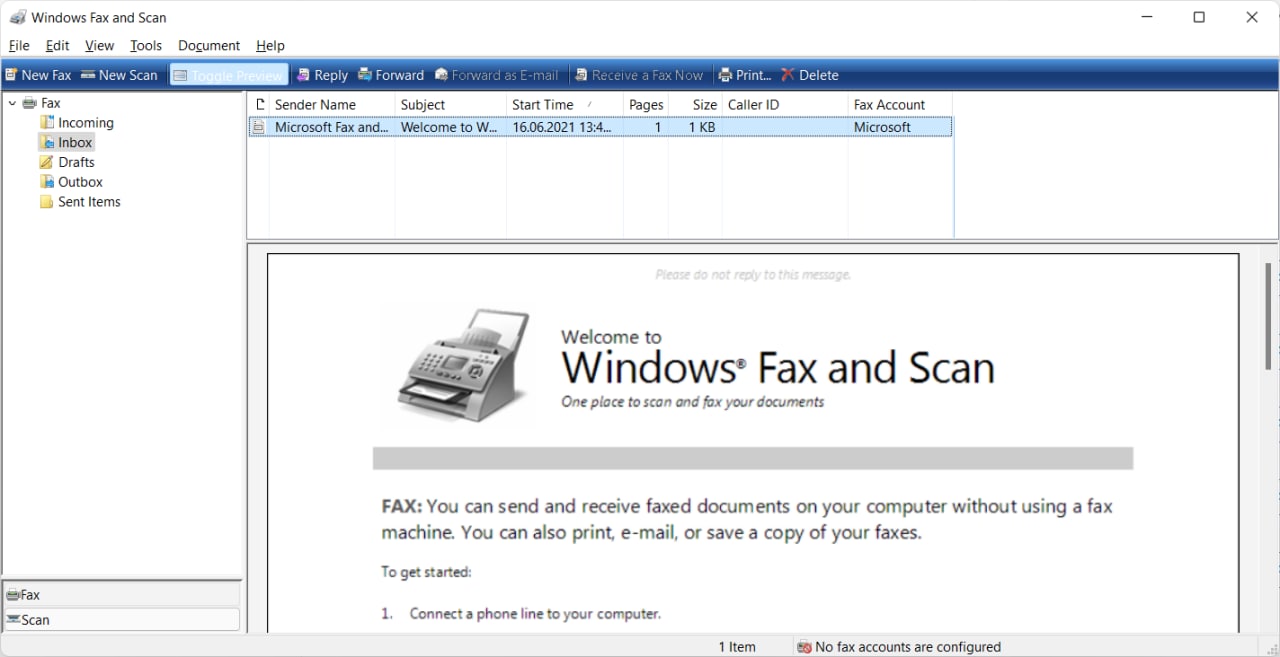
Task: Open the Tools menu
Action: pos(146,45)
